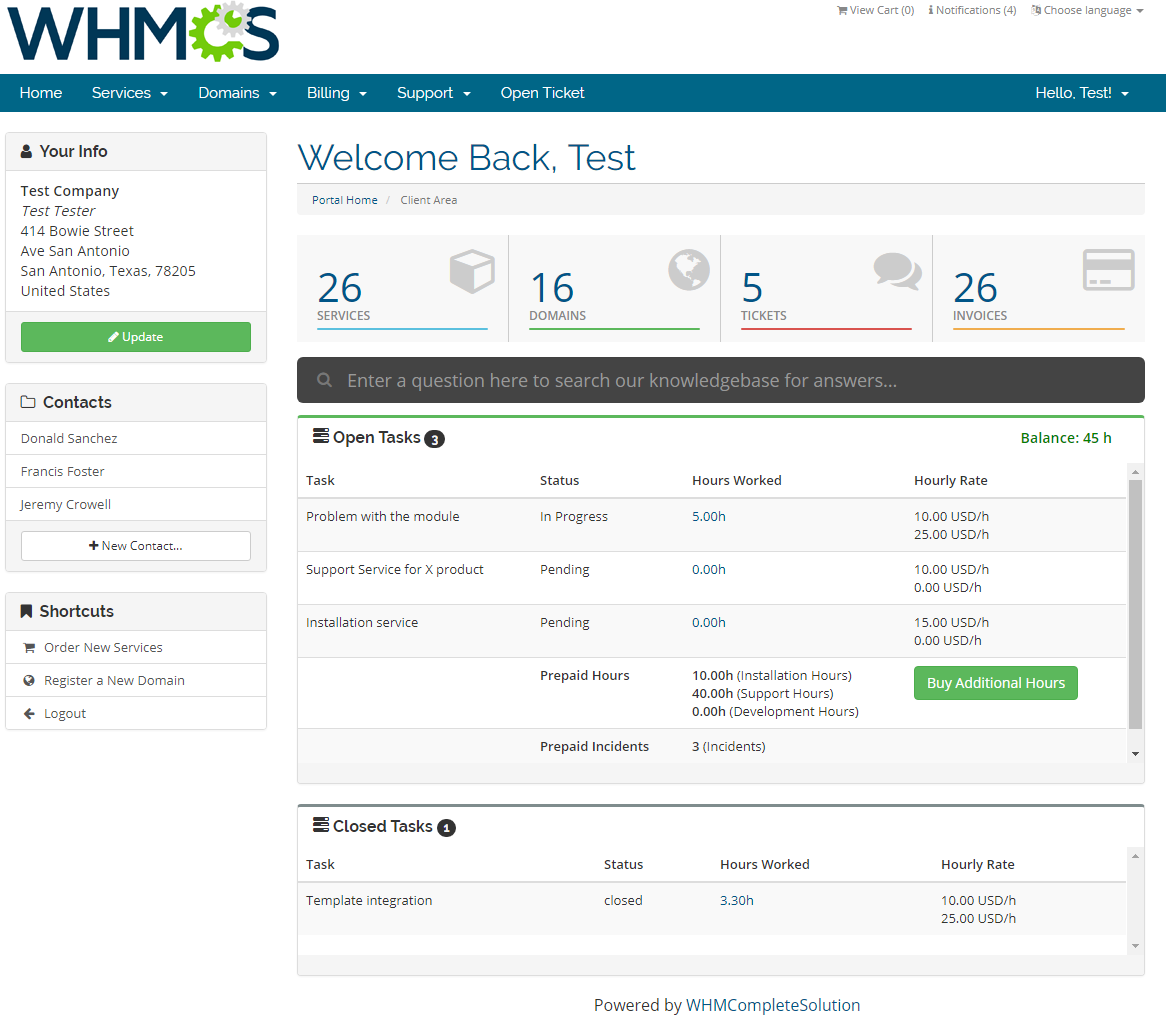Open the Donald Sanchez contact entry
This screenshot has width=1166, height=1032.
pos(68,437)
